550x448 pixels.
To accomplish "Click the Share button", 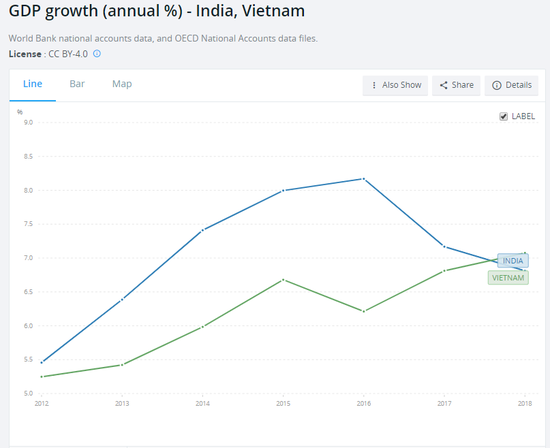I will pyautogui.click(x=456, y=85).
